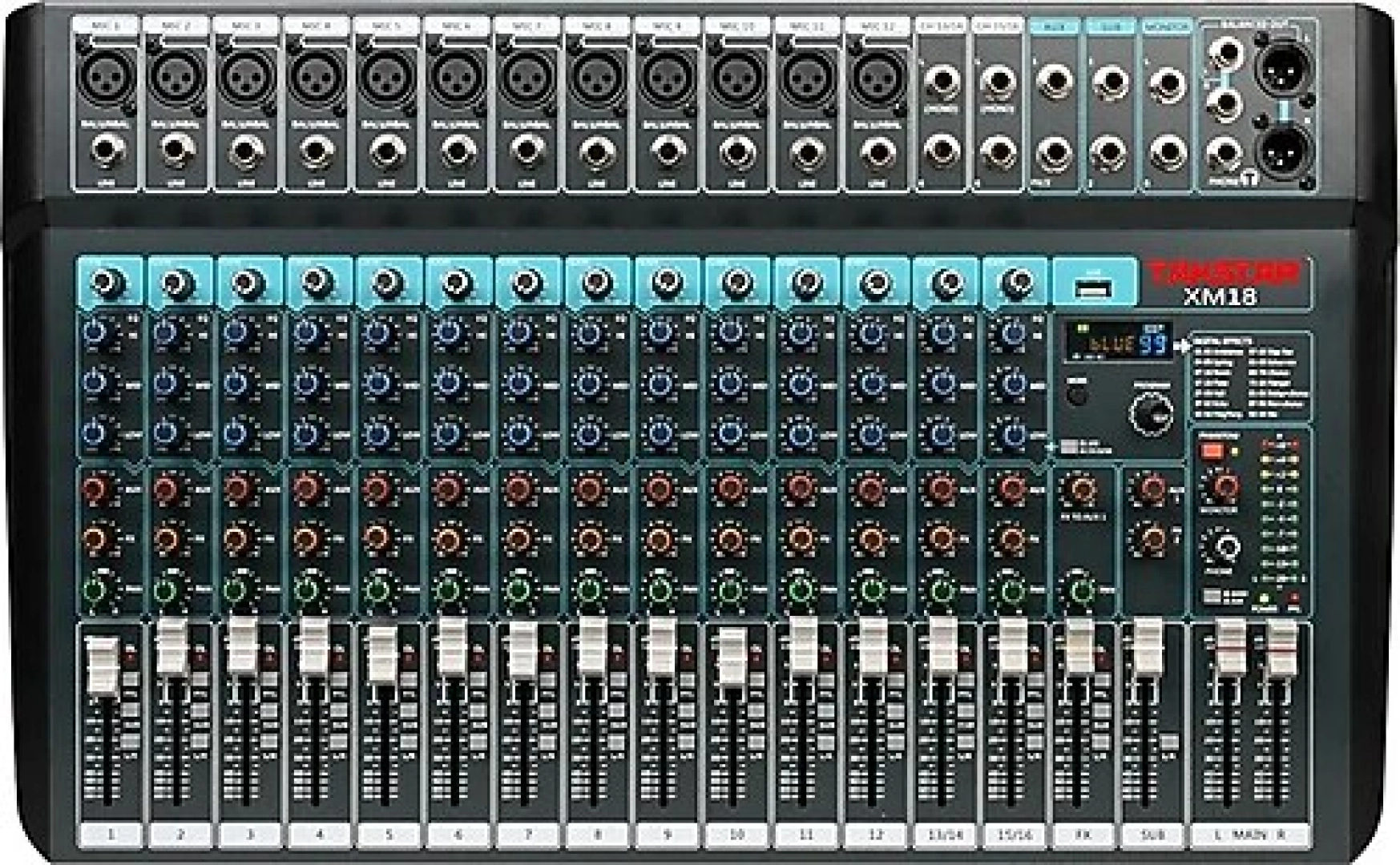This screenshot has width=1400, height=865.
Task: Select the SUB section orange knob
Action: point(1152,539)
